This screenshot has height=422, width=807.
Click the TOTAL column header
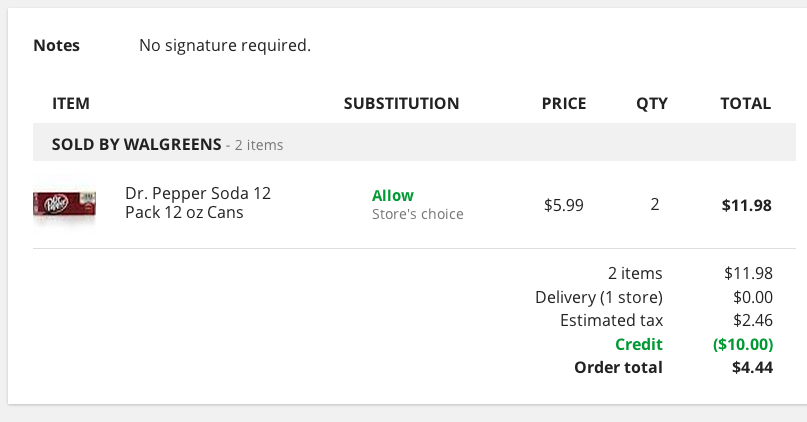(x=745, y=103)
